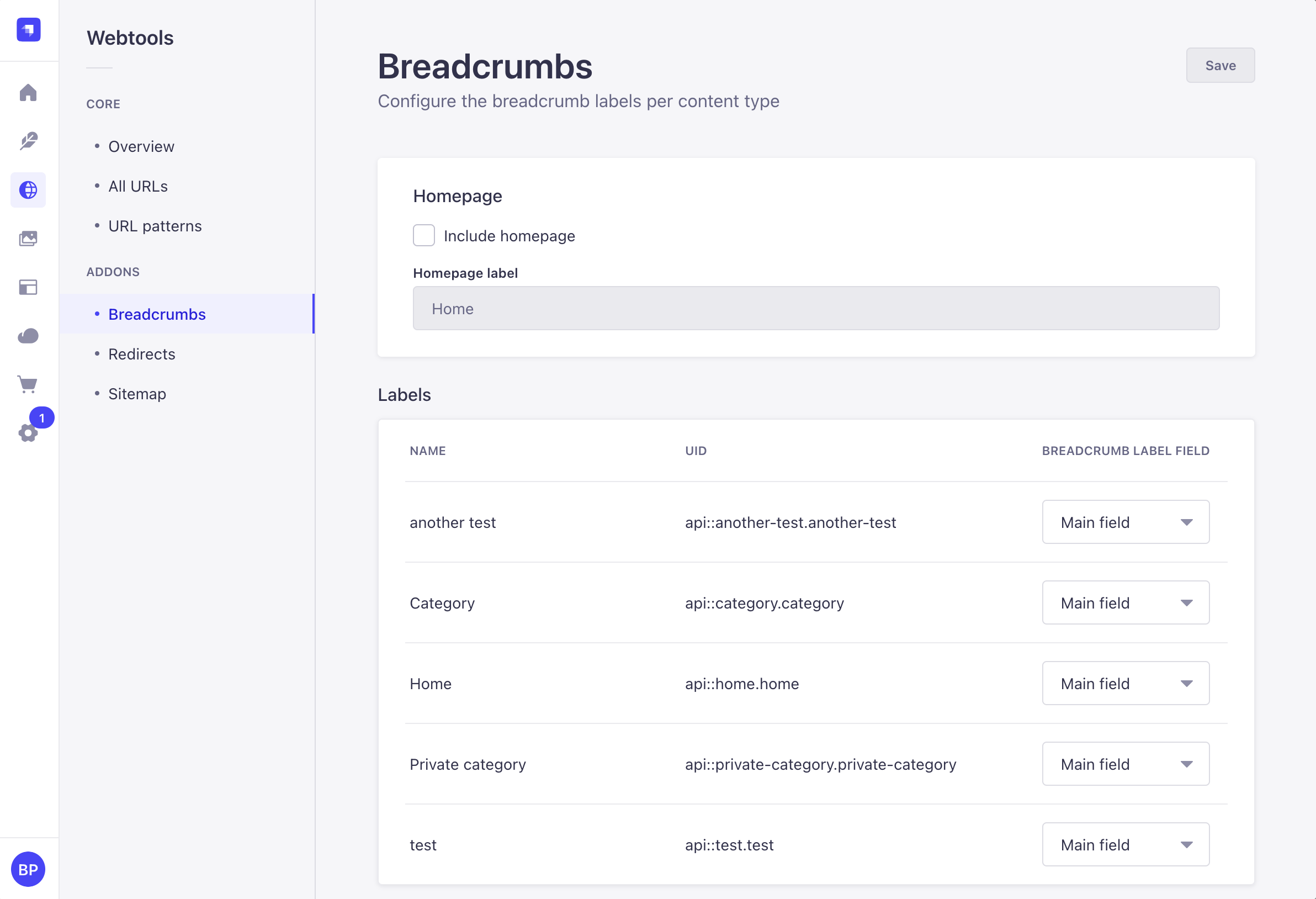Click the api::category.category UID cell
Viewport: 1316px width, 899px height.
point(765,602)
